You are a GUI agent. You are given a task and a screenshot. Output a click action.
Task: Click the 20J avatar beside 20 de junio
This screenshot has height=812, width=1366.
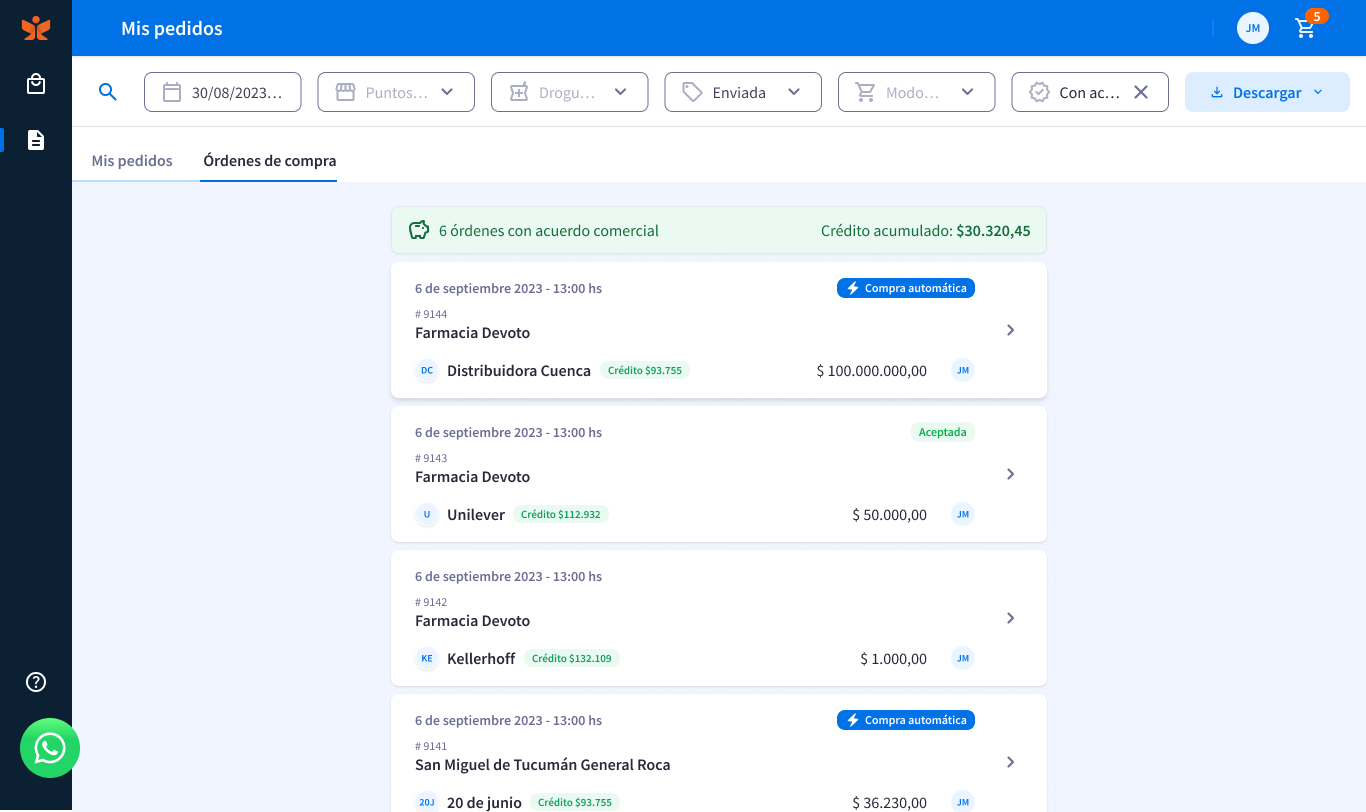click(427, 802)
